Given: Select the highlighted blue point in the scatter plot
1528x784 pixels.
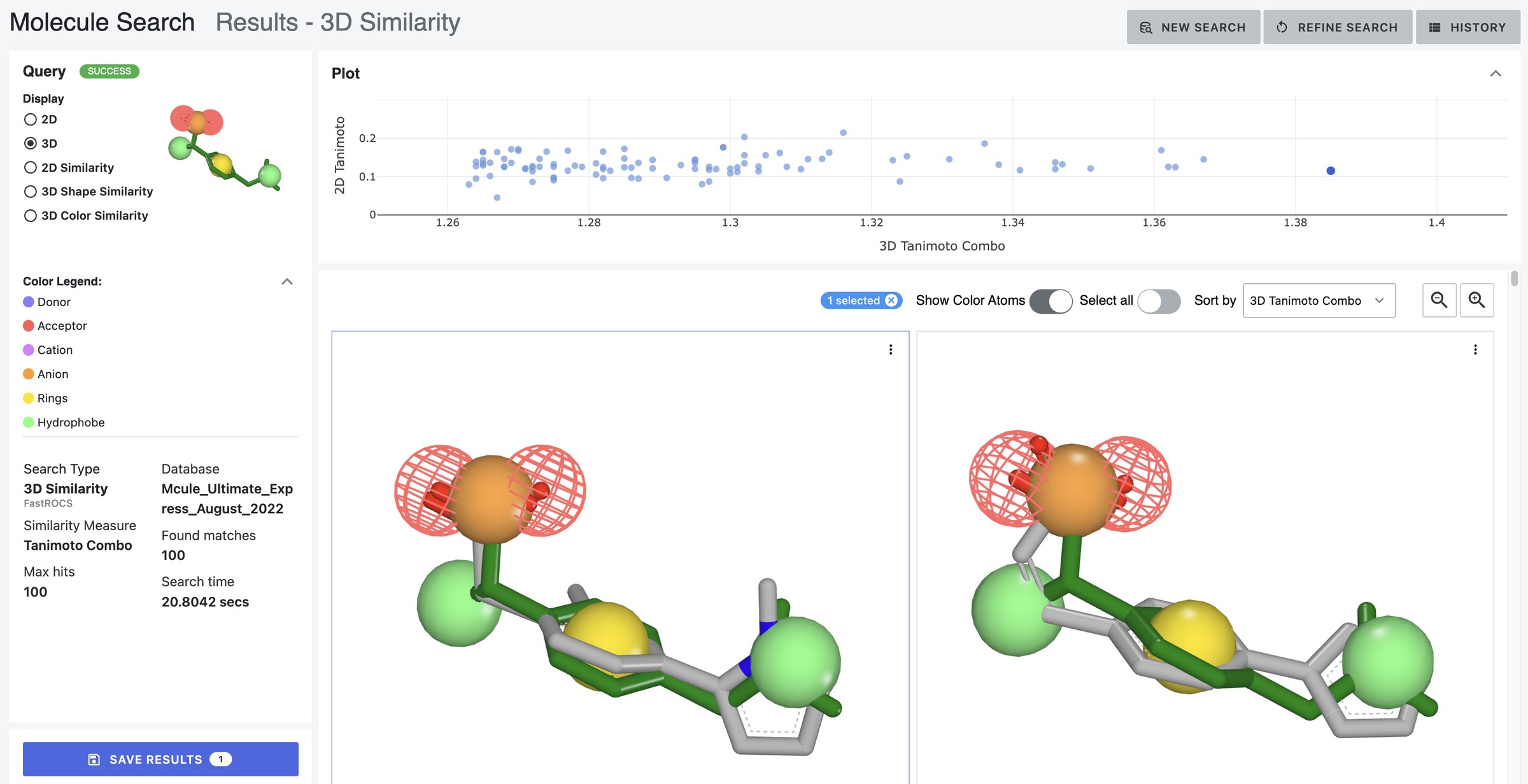Looking at the screenshot, I should 1331,170.
